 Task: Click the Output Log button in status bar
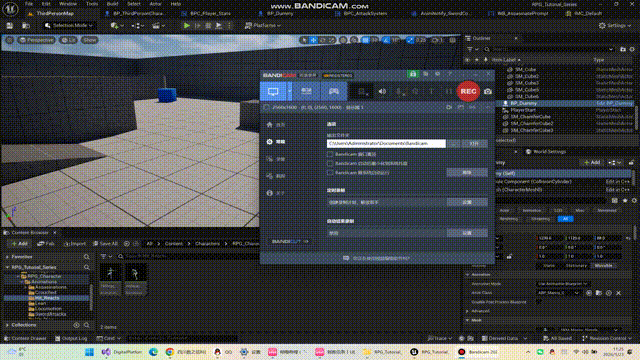(x=71, y=338)
